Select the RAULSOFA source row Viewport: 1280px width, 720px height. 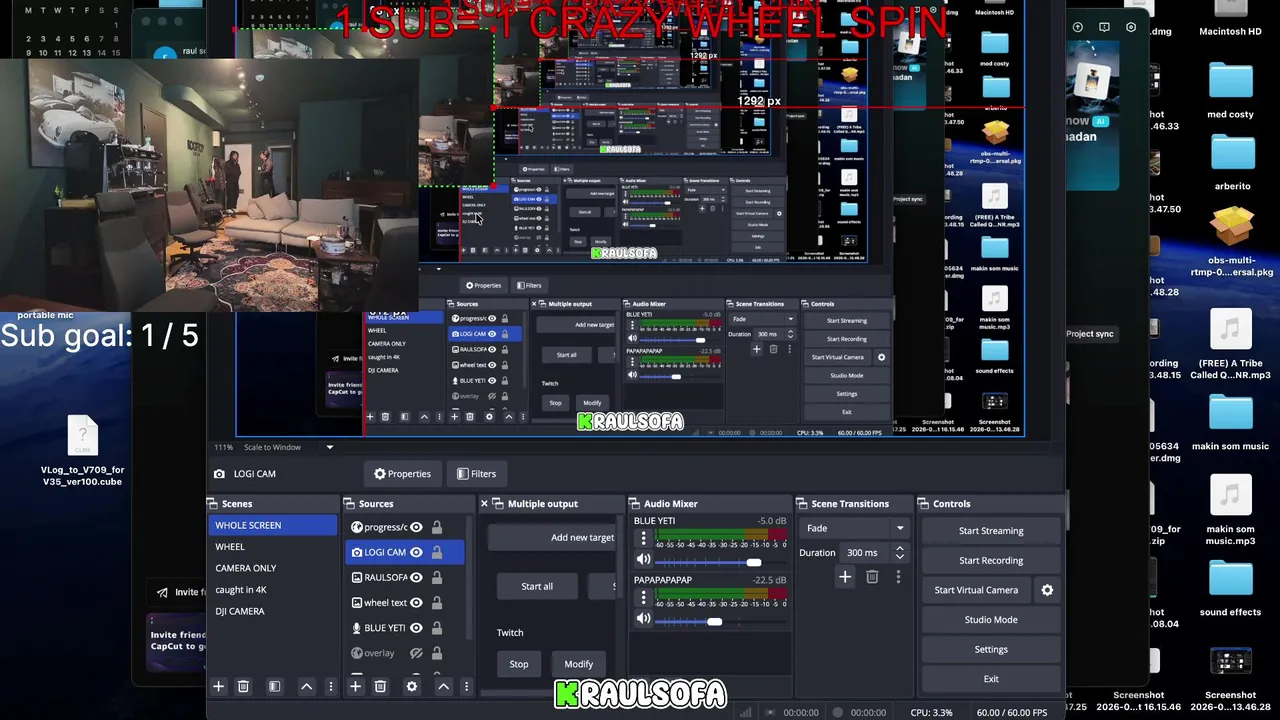(x=405, y=577)
